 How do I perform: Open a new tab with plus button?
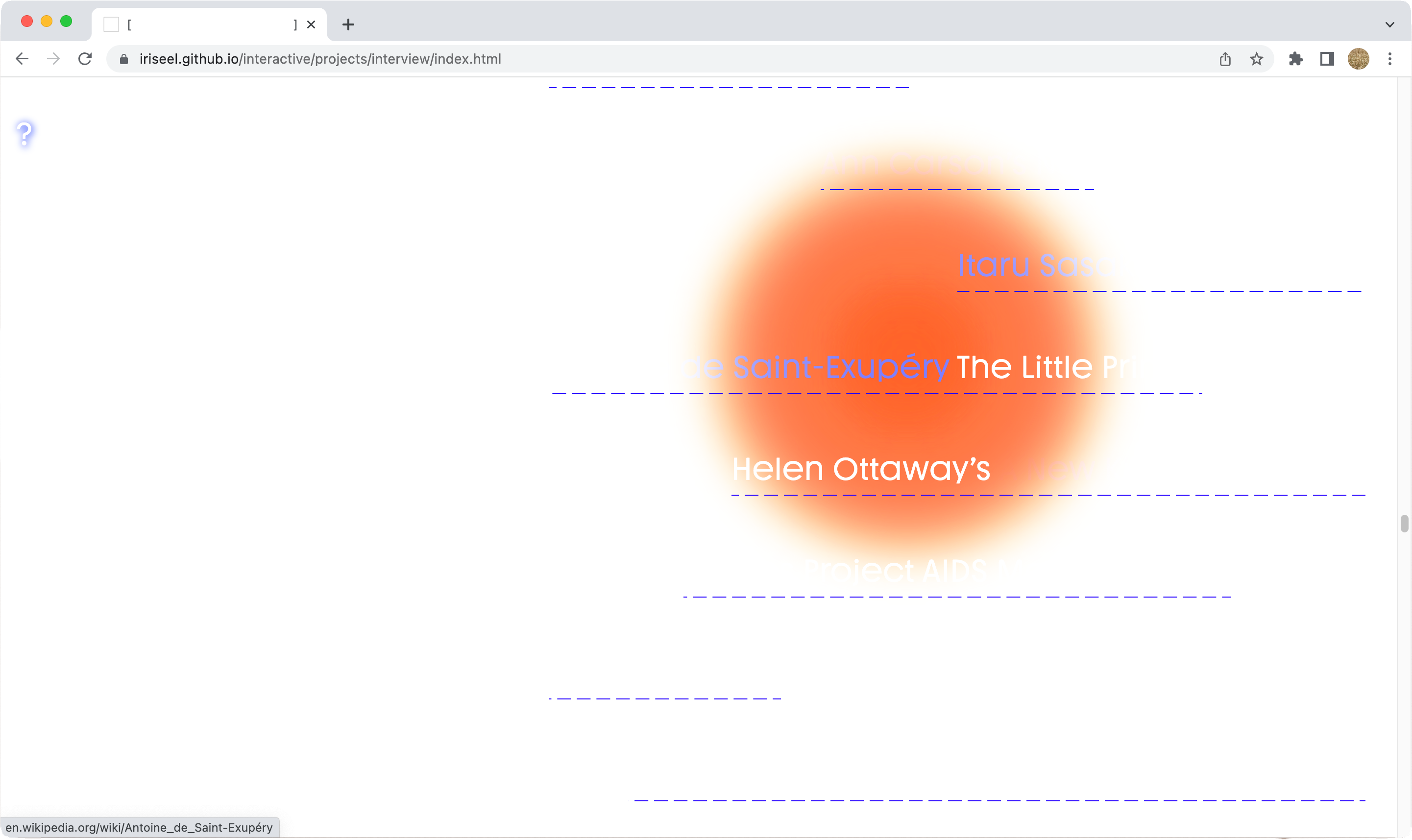tap(348, 24)
